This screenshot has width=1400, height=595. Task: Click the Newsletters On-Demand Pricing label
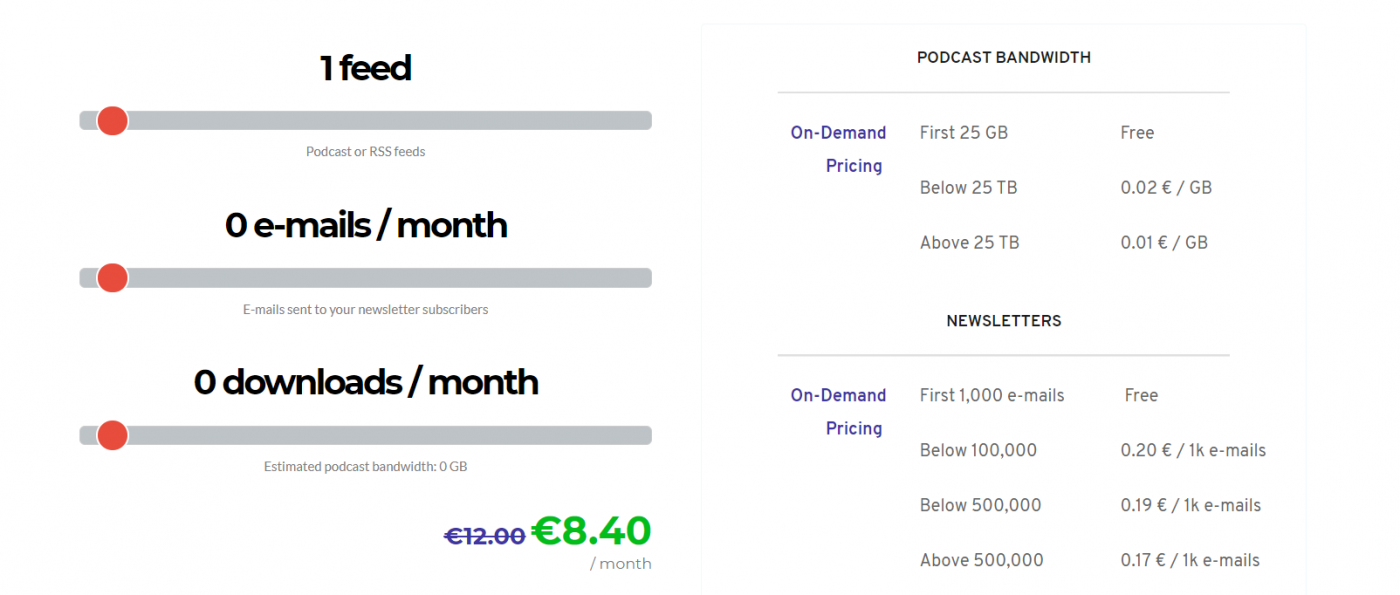tap(838, 412)
